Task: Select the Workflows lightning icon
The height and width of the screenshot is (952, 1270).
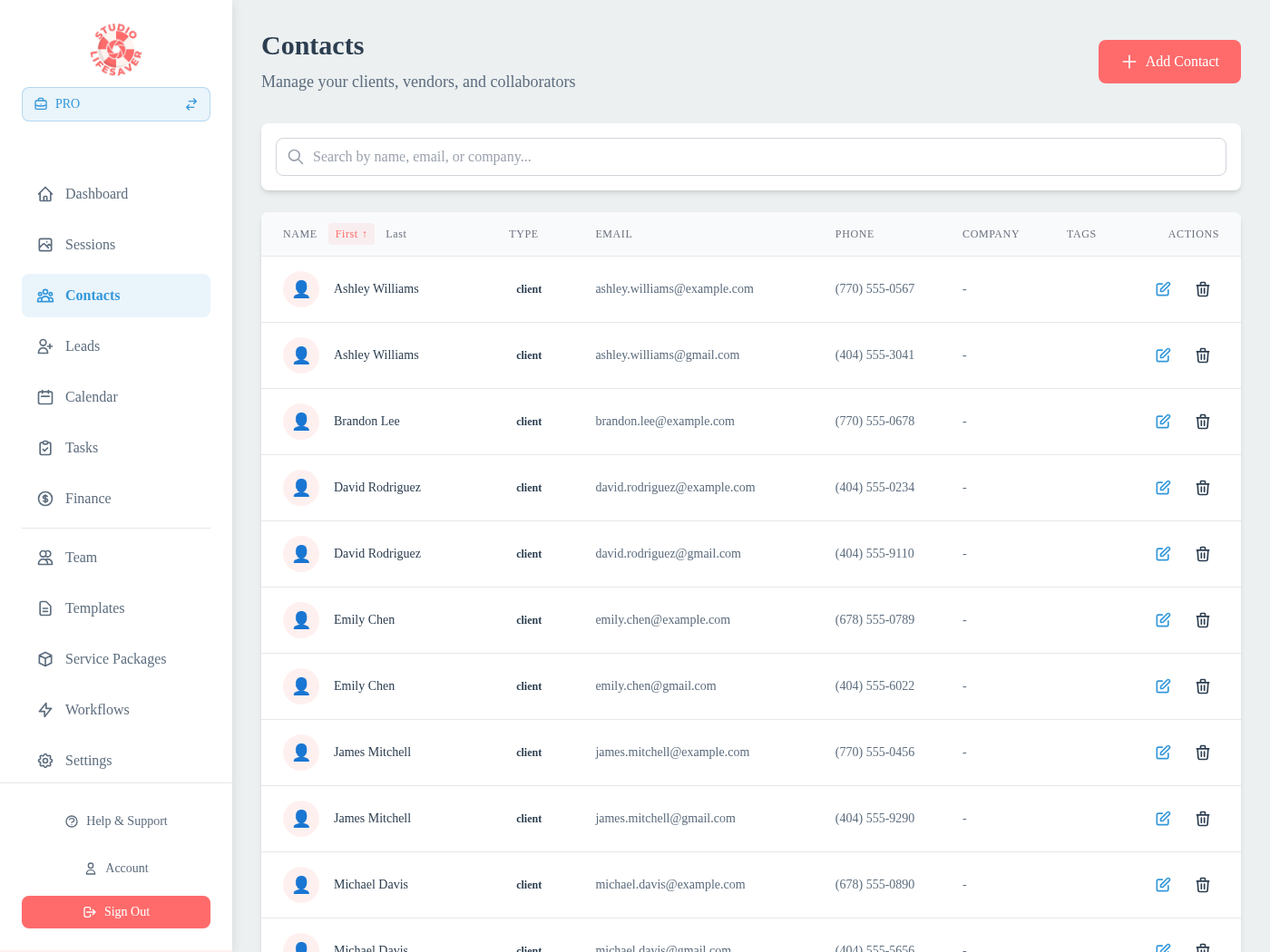Action: tap(45, 709)
